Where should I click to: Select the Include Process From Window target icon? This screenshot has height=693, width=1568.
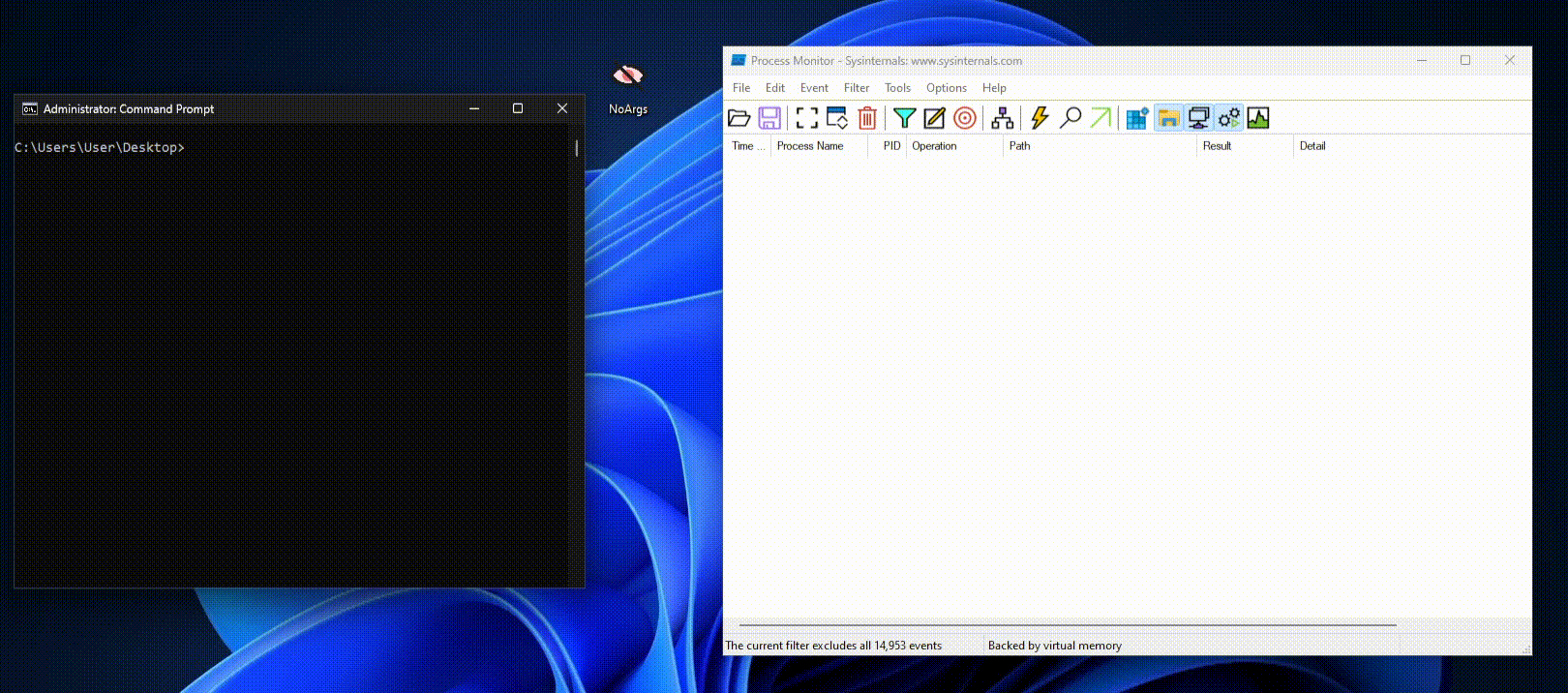965,118
